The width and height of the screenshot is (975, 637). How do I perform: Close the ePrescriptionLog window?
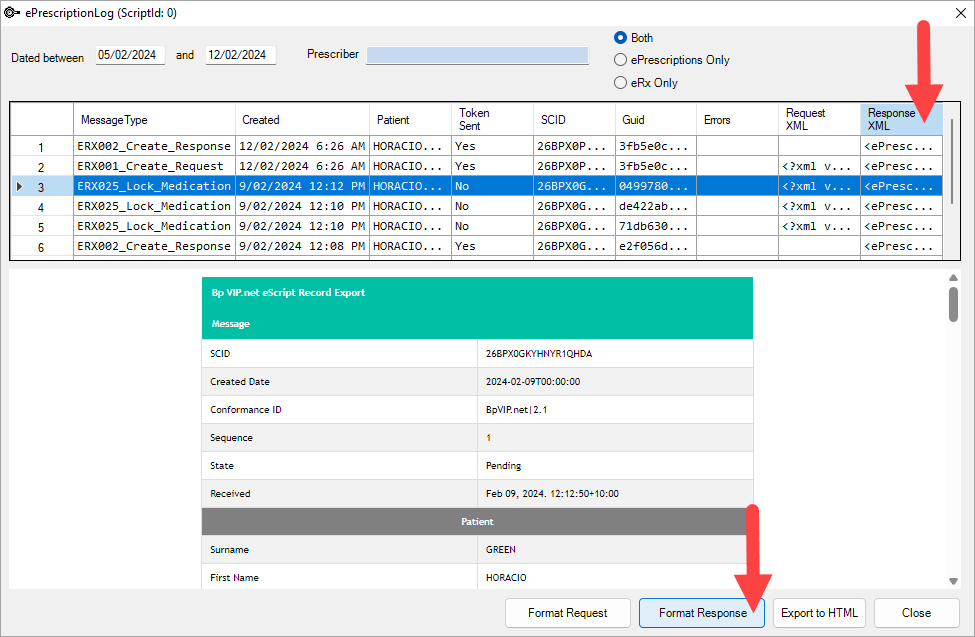point(961,13)
